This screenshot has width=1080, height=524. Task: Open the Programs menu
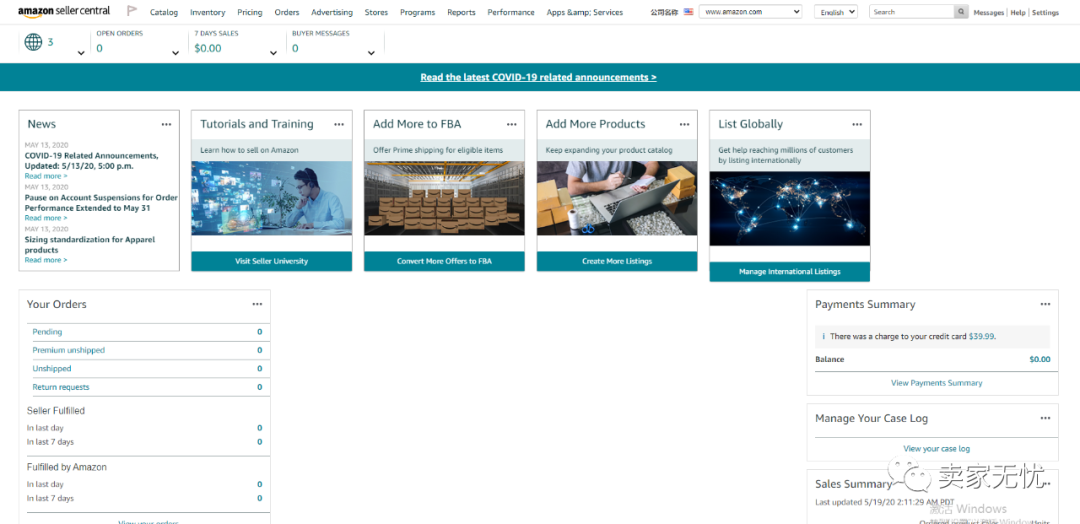[x=417, y=12]
